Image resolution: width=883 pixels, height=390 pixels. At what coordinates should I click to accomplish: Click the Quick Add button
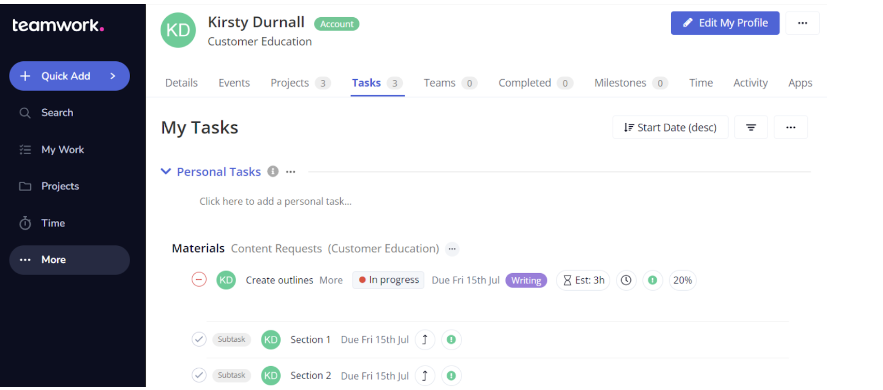(x=70, y=76)
